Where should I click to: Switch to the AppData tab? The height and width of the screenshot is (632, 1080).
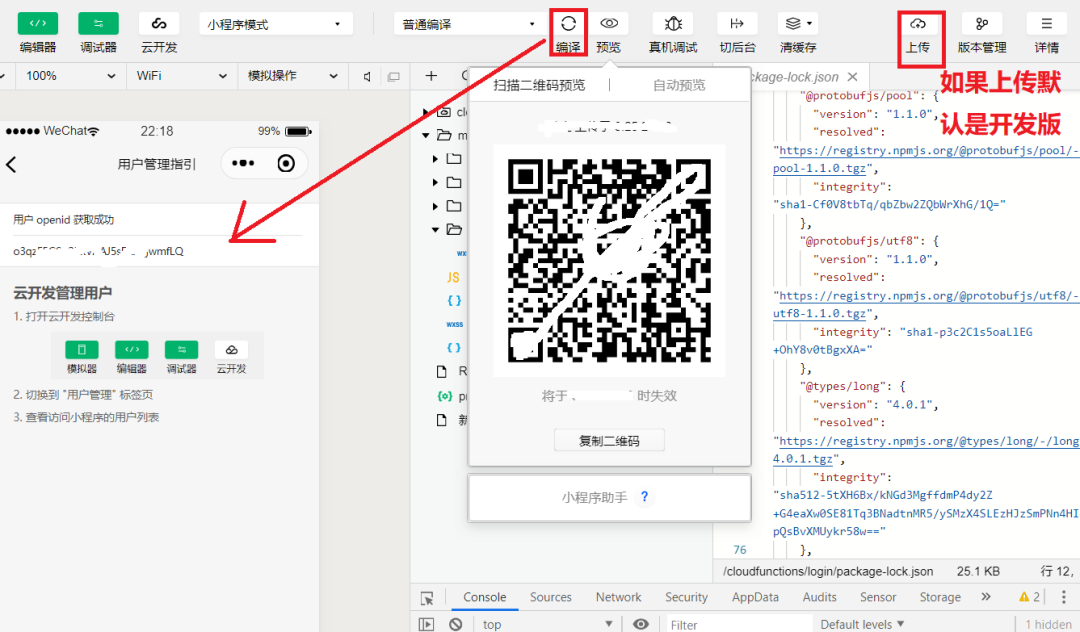click(x=755, y=598)
